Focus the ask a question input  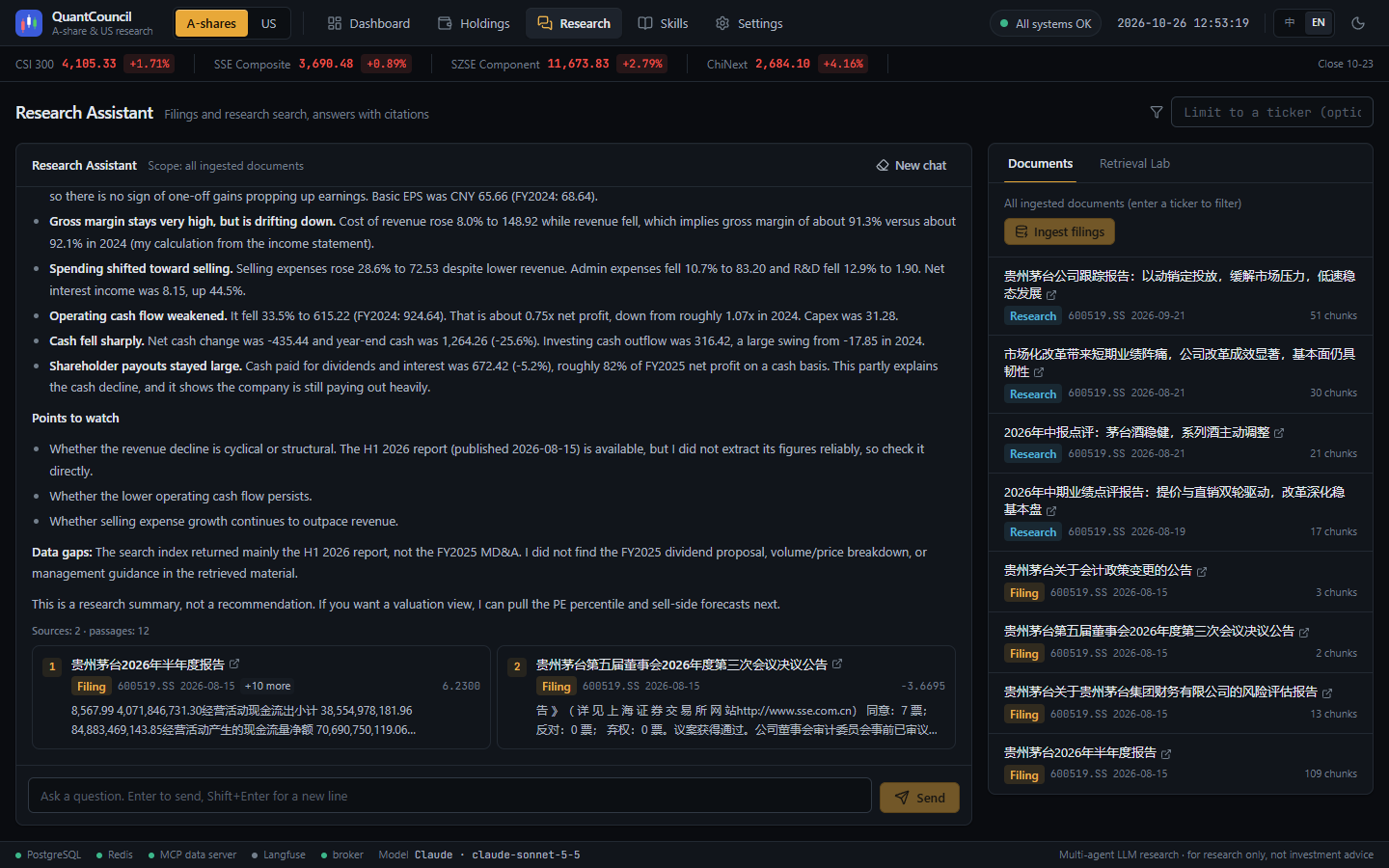(449, 796)
